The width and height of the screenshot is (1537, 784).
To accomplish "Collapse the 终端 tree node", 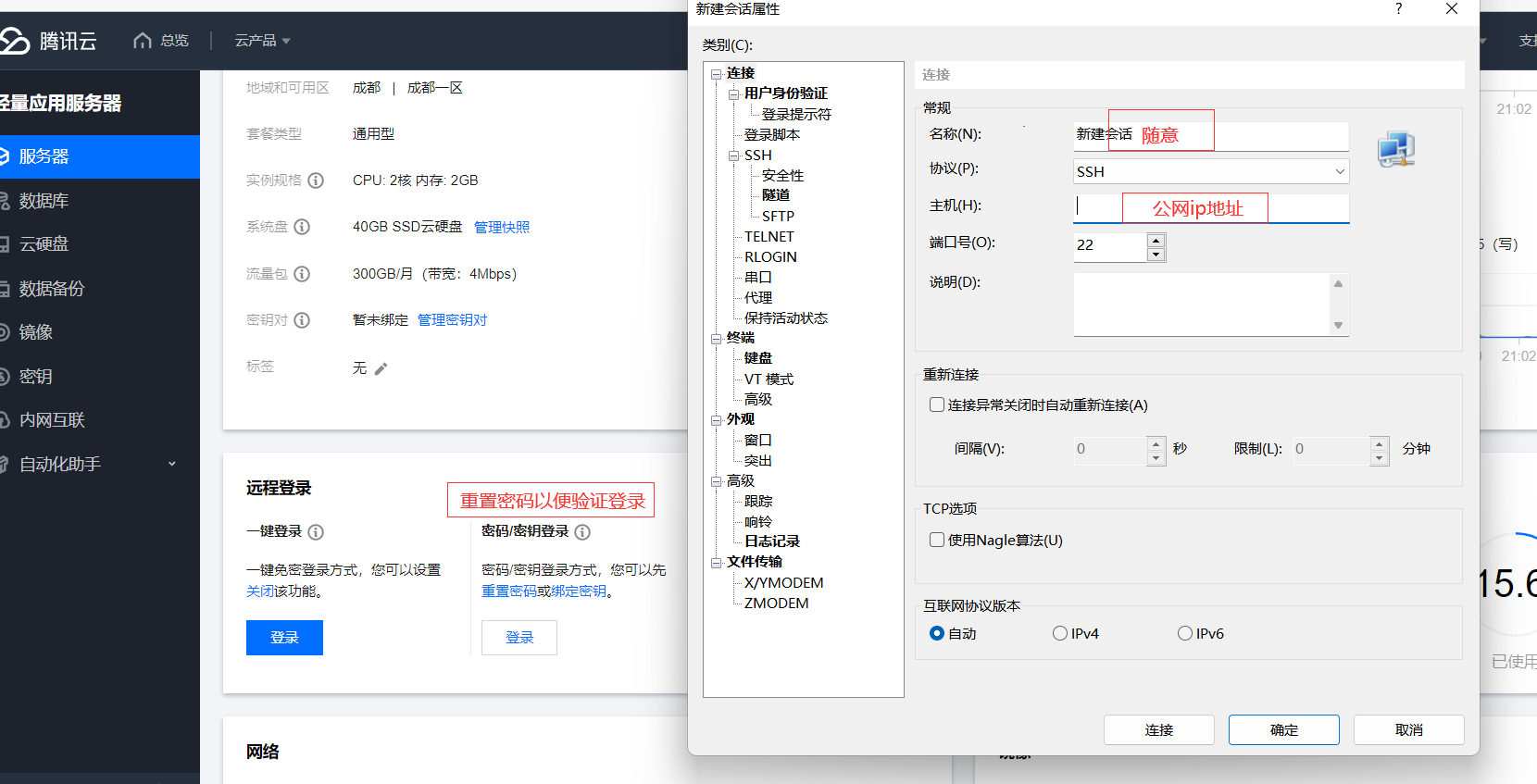I will 716,339.
